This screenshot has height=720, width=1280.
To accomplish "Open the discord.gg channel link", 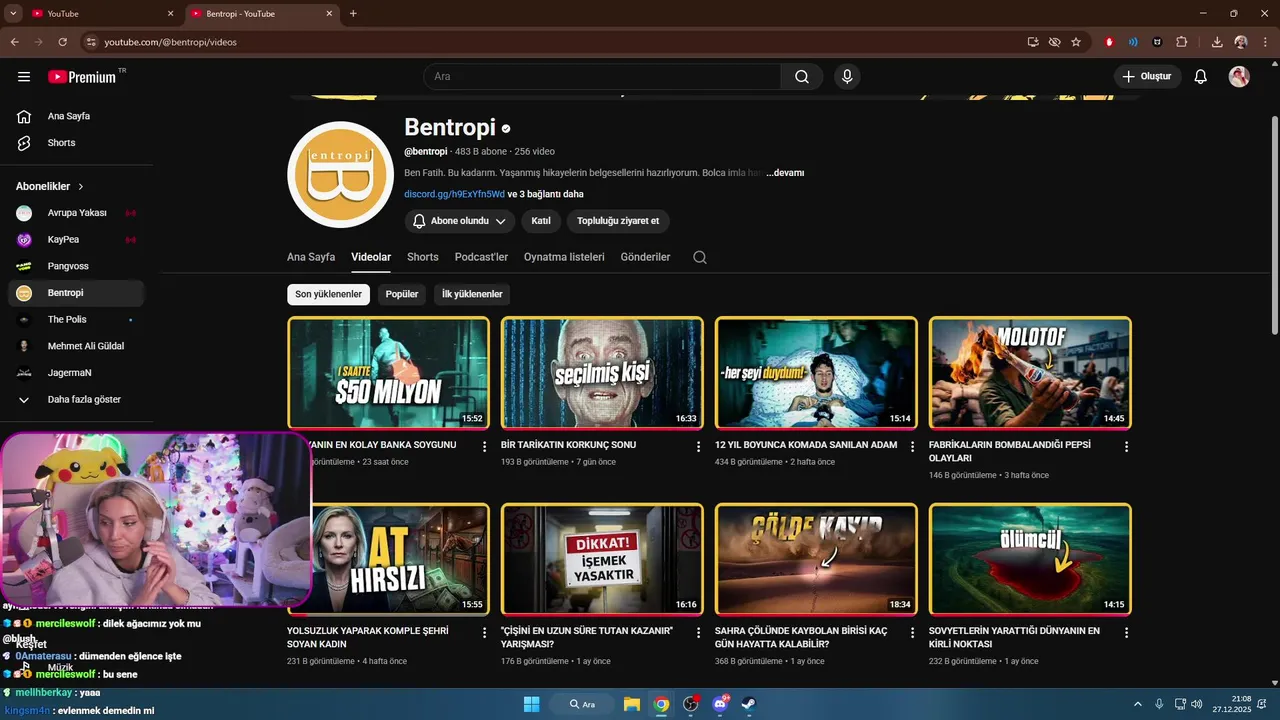I will [x=454, y=194].
